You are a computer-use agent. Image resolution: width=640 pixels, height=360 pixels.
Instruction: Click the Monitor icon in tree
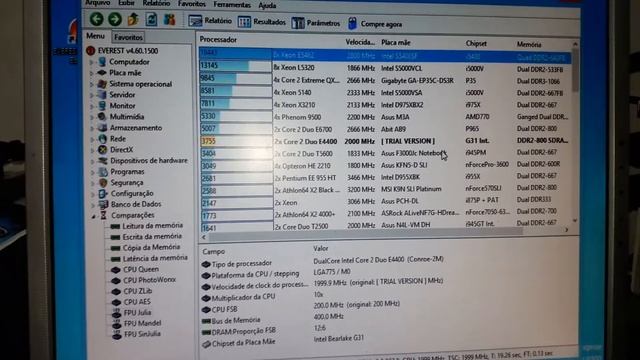[102, 106]
